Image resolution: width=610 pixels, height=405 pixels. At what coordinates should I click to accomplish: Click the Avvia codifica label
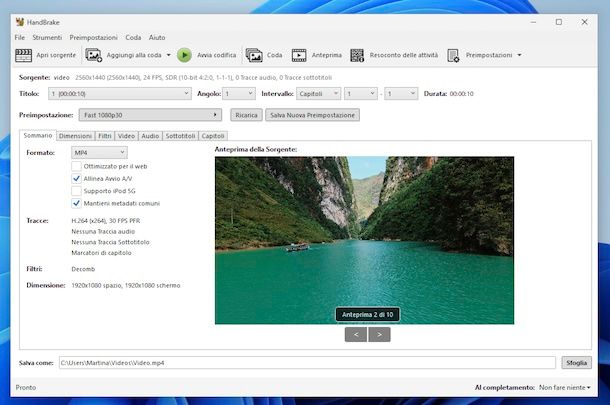point(217,55)
